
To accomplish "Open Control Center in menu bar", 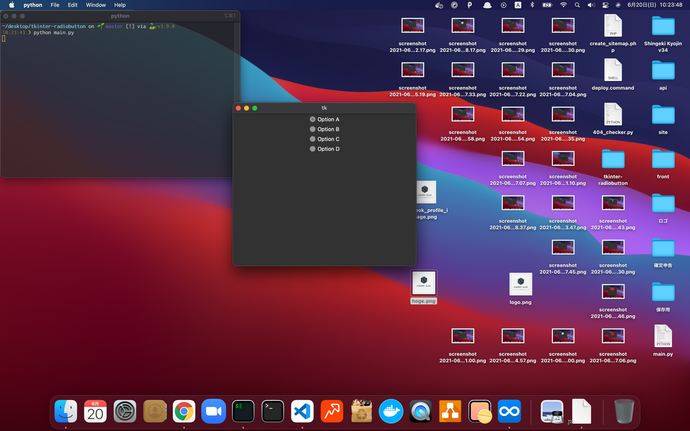I will click(x=605, y=5).
